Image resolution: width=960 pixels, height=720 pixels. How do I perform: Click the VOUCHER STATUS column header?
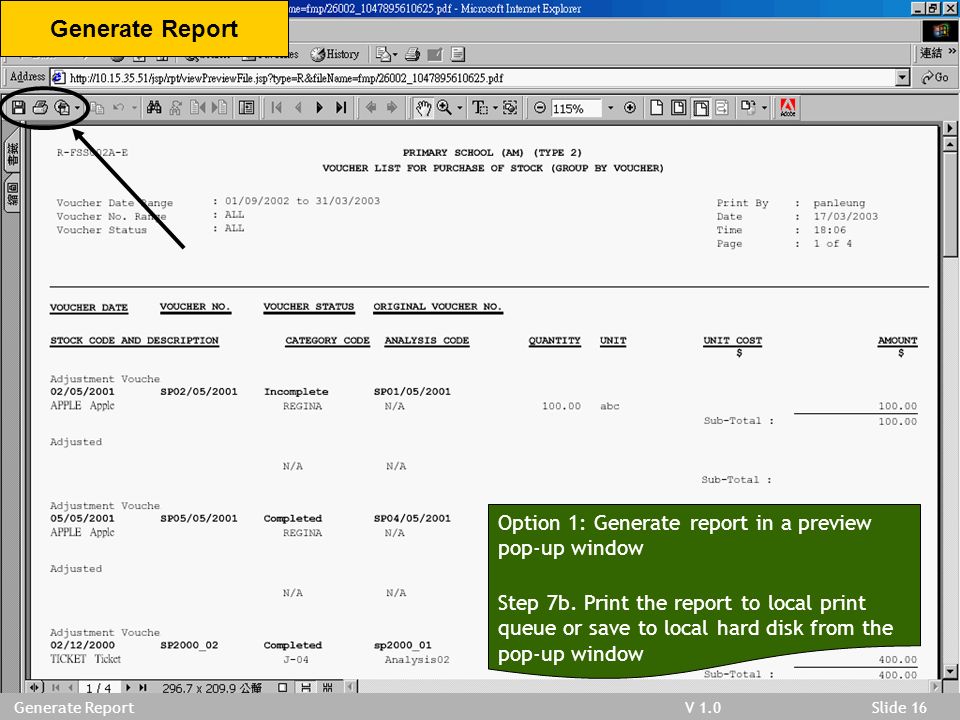click(x=309, y=307)
